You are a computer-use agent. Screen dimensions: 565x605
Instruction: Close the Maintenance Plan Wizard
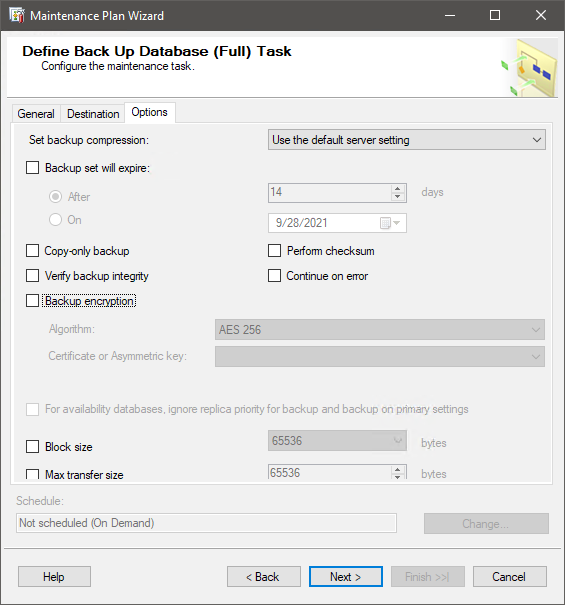coord(541,15)
